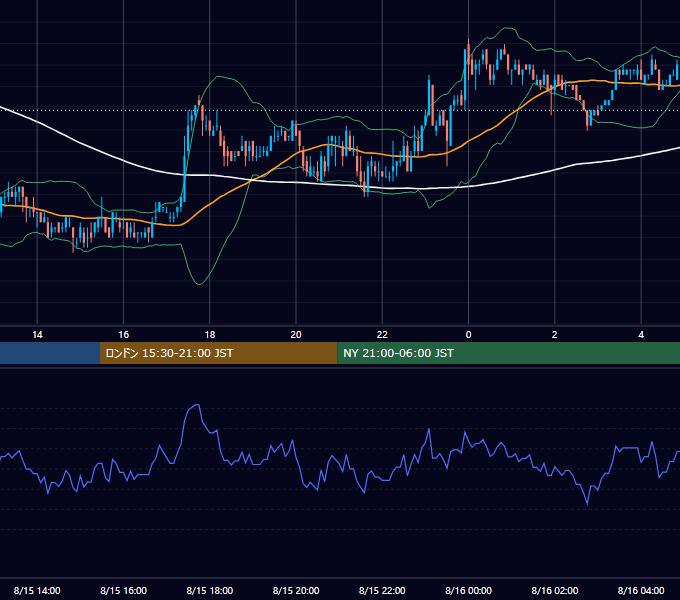Viewport: 680px width, 600px height.
Task: Click the 8/15 22:00 date label
Action: (382, 590)
